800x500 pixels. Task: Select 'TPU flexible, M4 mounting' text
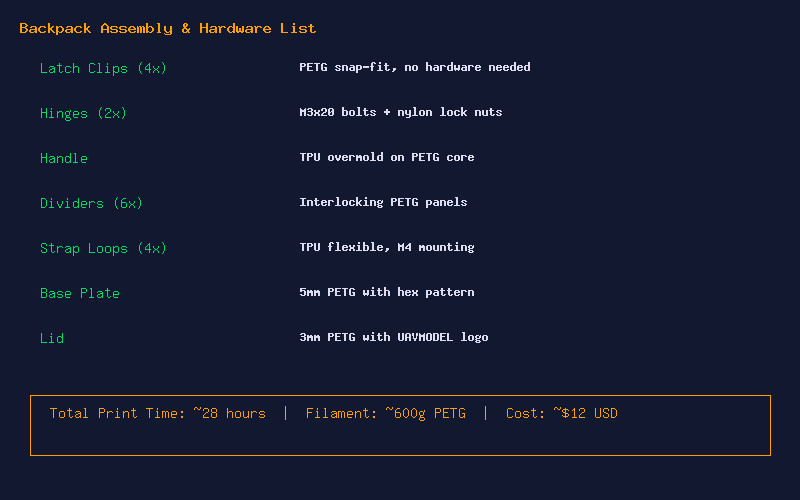click(387, 247)
